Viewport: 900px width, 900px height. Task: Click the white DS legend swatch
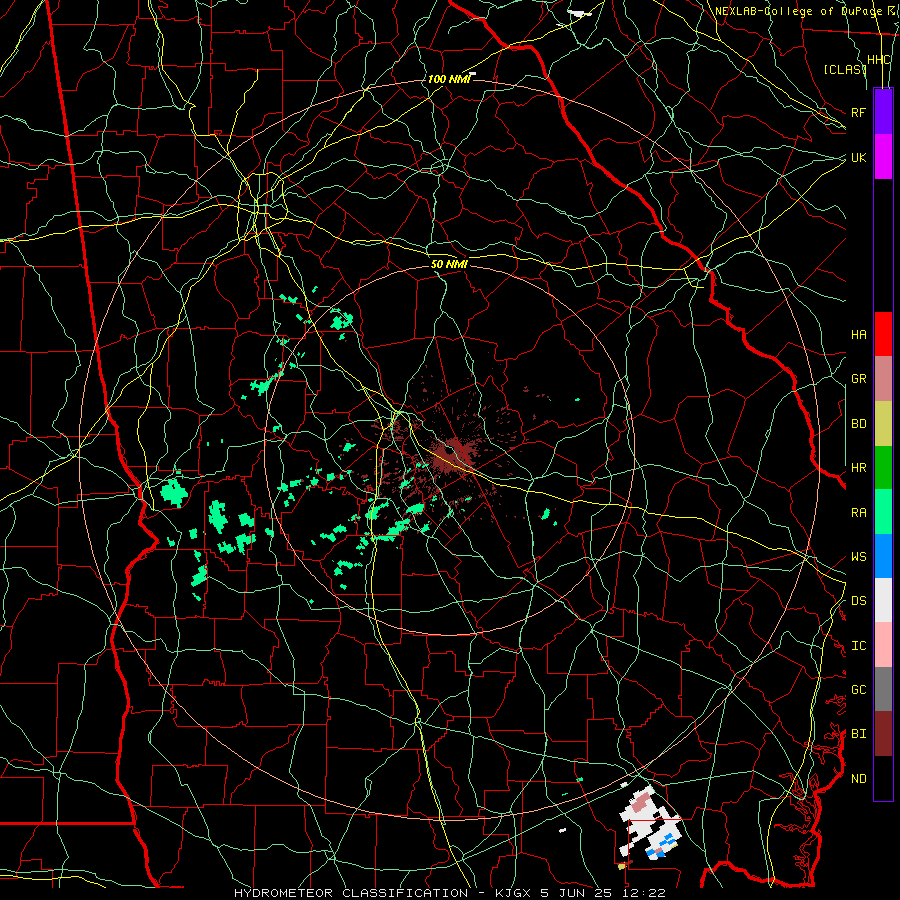(883, 600)
